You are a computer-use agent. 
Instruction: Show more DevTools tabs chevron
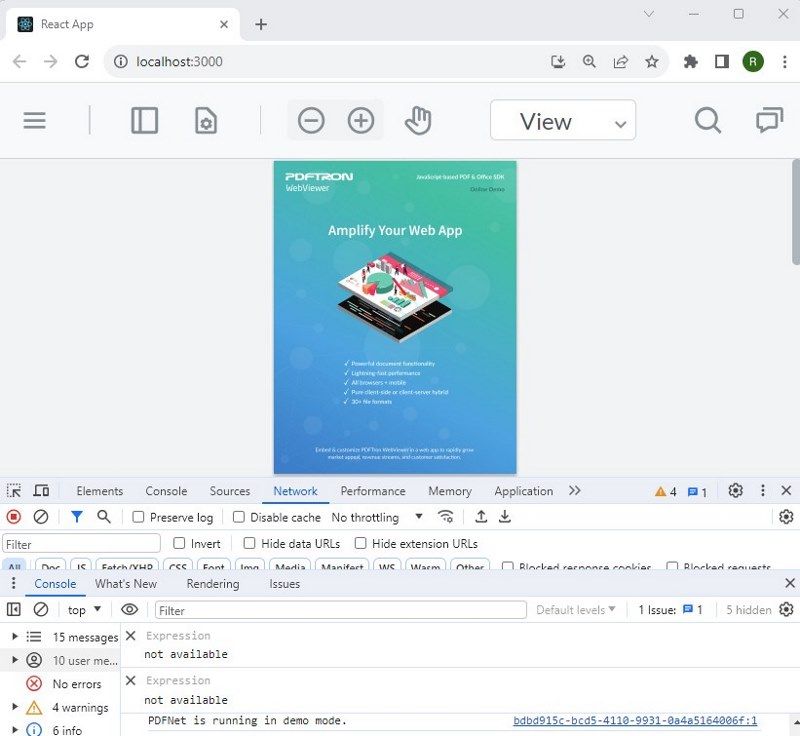pyautogui.click(x=574, y=491)
